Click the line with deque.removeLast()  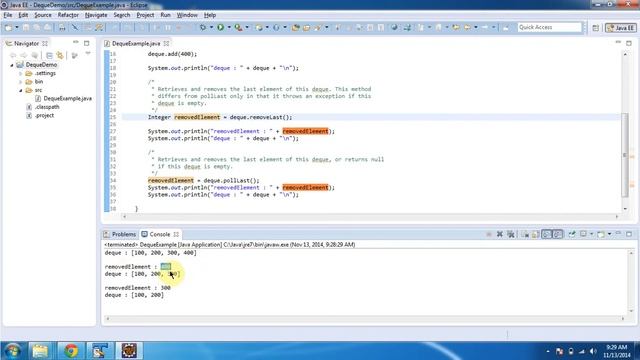click(220, 117)
